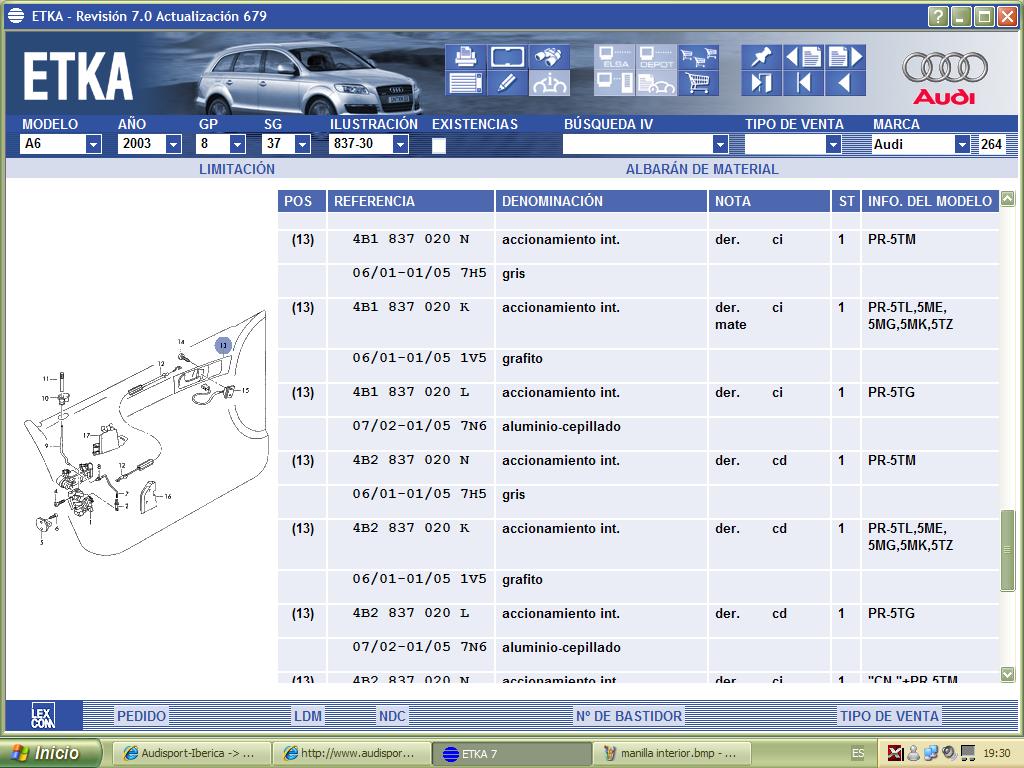1024x768 pixels.
Task: Click the computer-to-server icon
Action: pyautogui.click(x=614, y=83)
